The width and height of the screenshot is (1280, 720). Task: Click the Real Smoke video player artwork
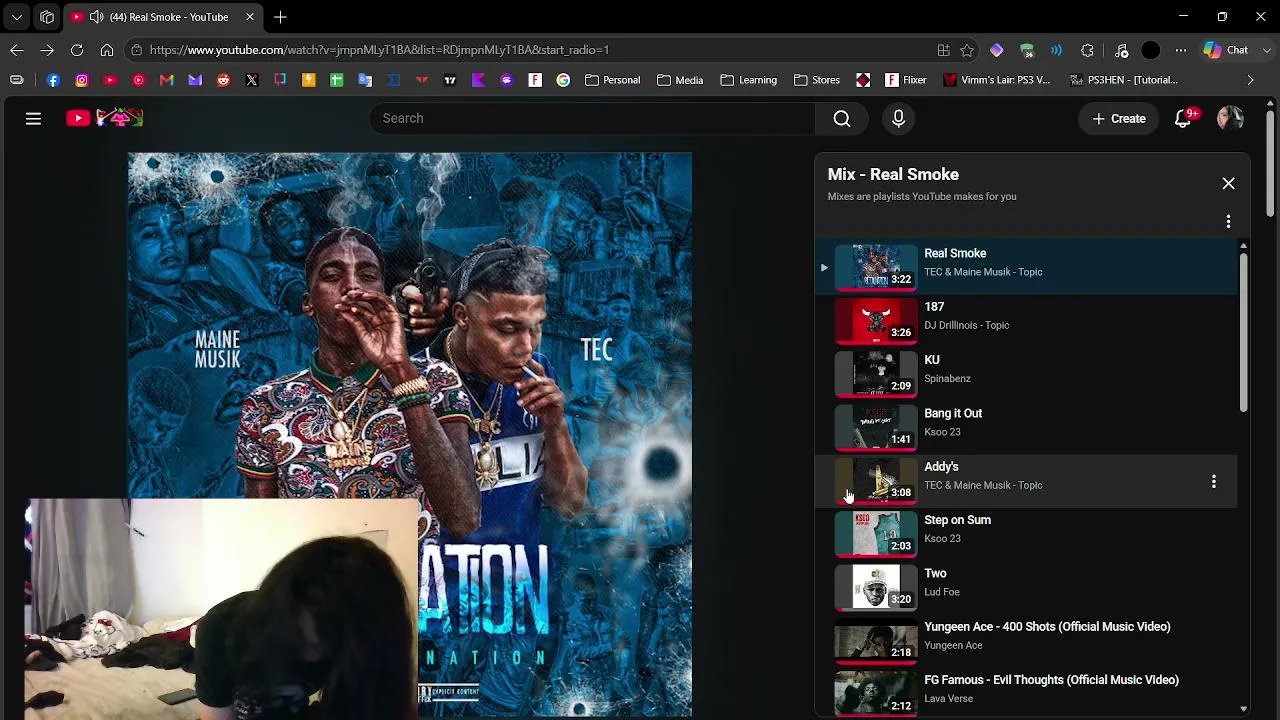click(x=410, y=435)
